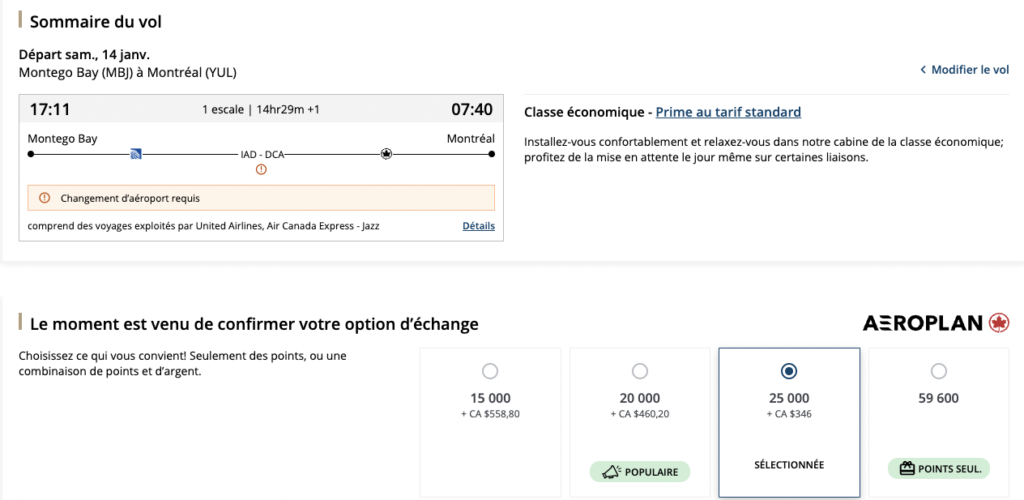Click the red maple leaf Aeroplan emblem
The height and width of the screenshot is (500, 1024).
point(998,323)
